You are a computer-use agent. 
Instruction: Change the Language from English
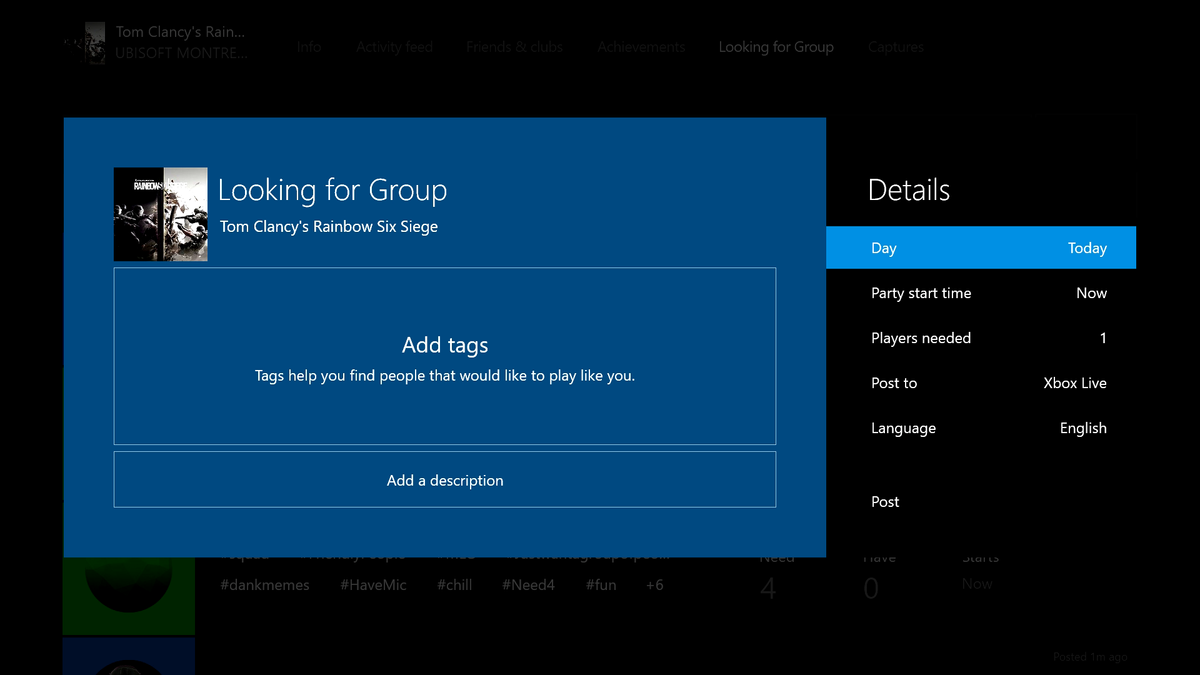pos(981,427)
